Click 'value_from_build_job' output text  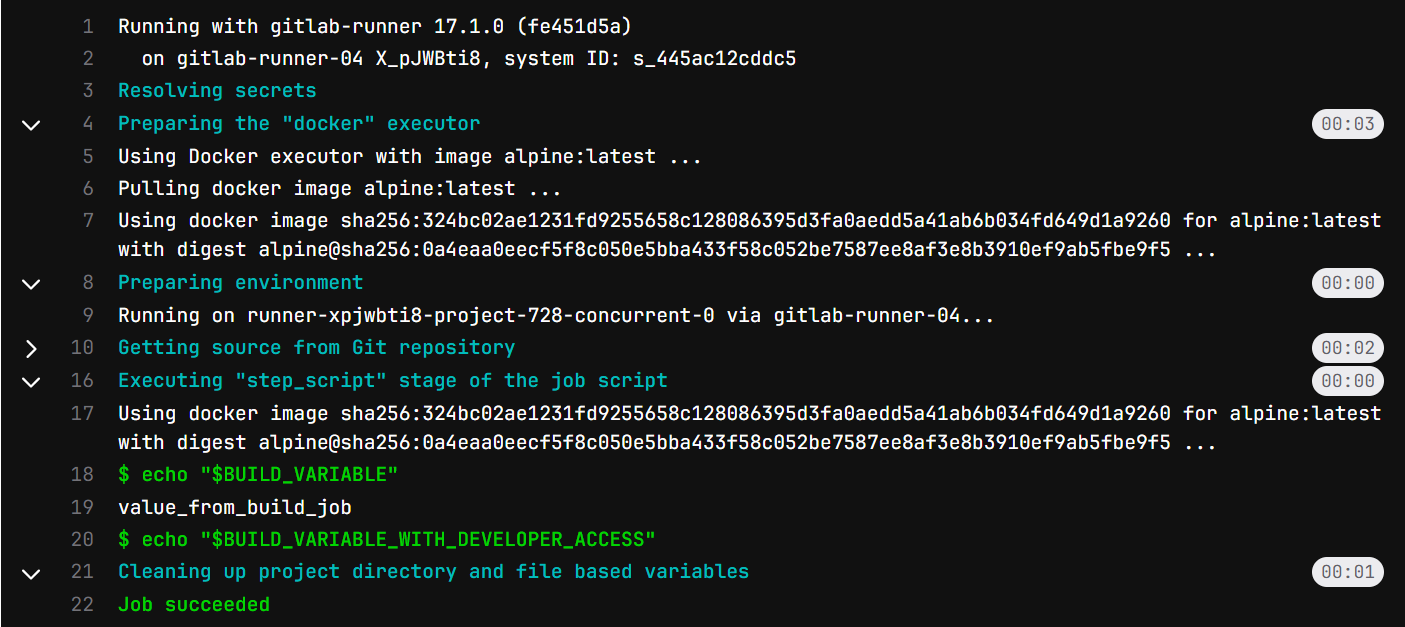point(234,507)
